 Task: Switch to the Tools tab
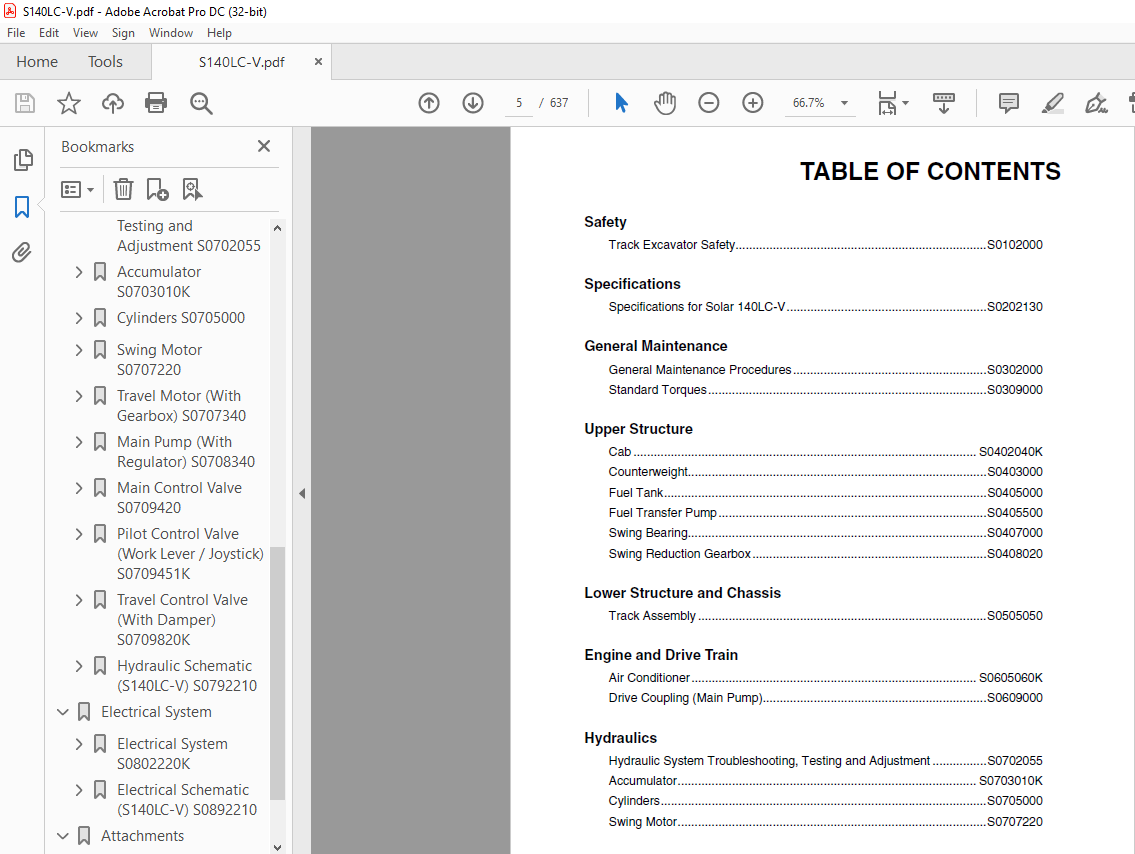point(106,62)
